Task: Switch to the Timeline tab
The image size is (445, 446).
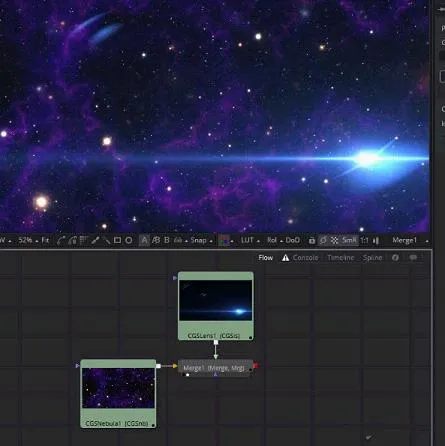Action: click(x=341, y=258)
